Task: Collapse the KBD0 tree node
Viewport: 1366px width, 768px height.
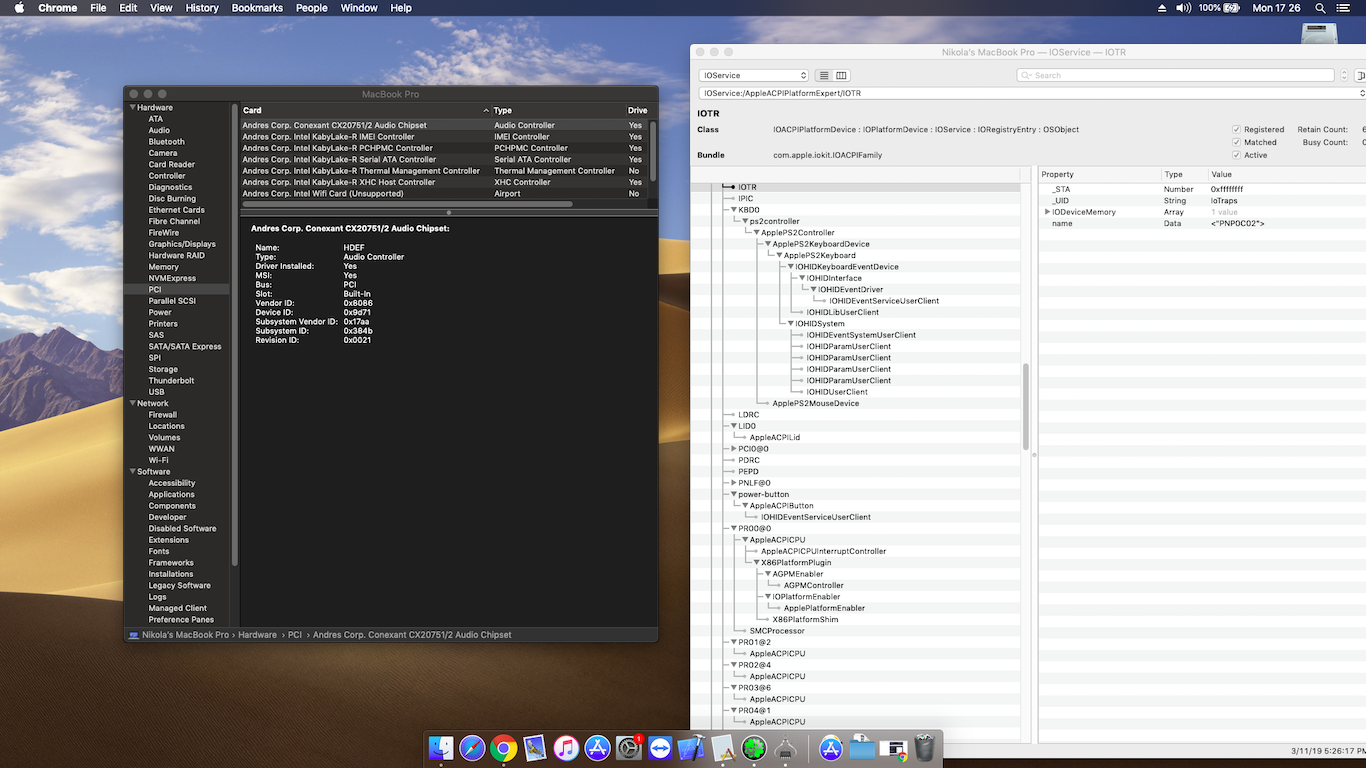Action: click(x=733, y=210)
